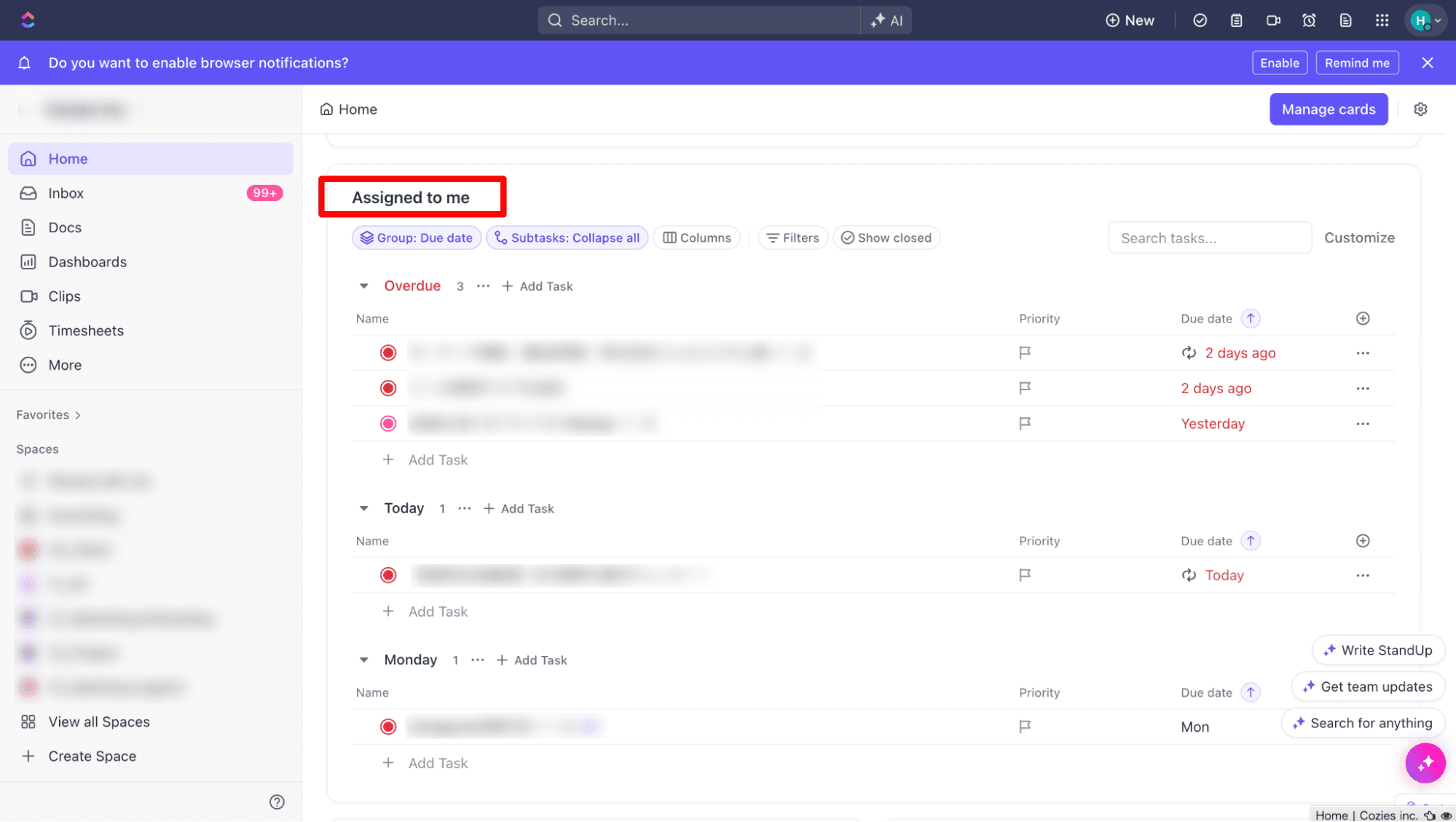1456x822 pixels.
Task: Collapse the Monday group
Action: click(364, 660)
